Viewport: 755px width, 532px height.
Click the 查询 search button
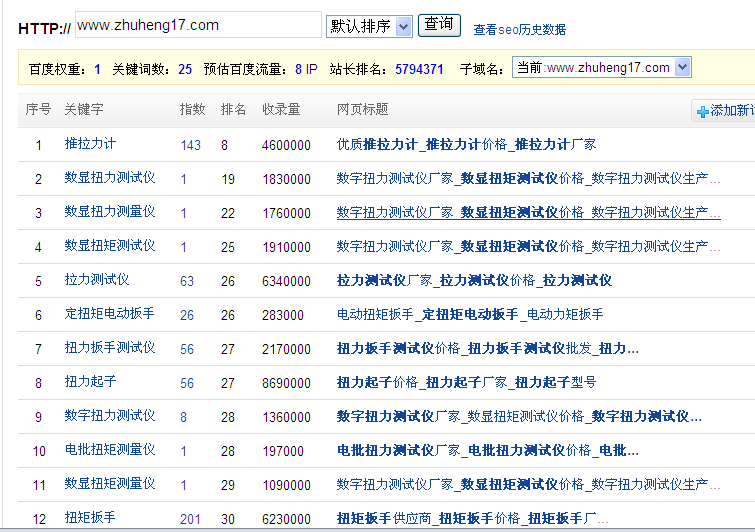click(x=438, y=24)
